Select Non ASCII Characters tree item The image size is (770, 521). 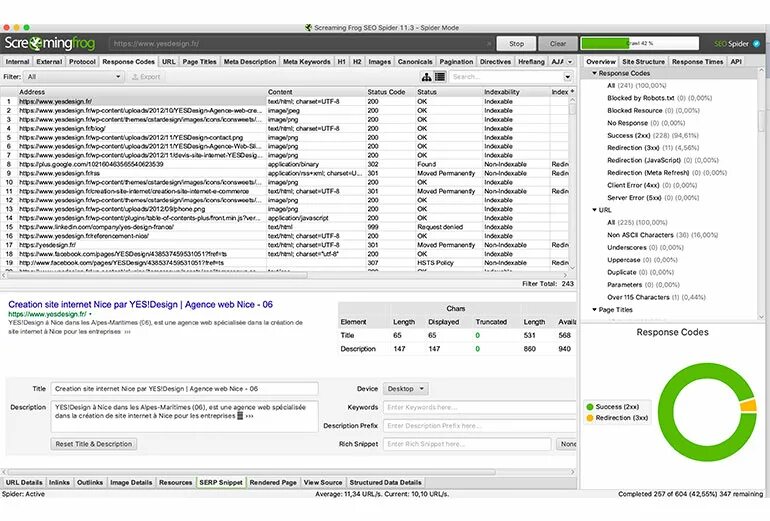pos(662,235)
